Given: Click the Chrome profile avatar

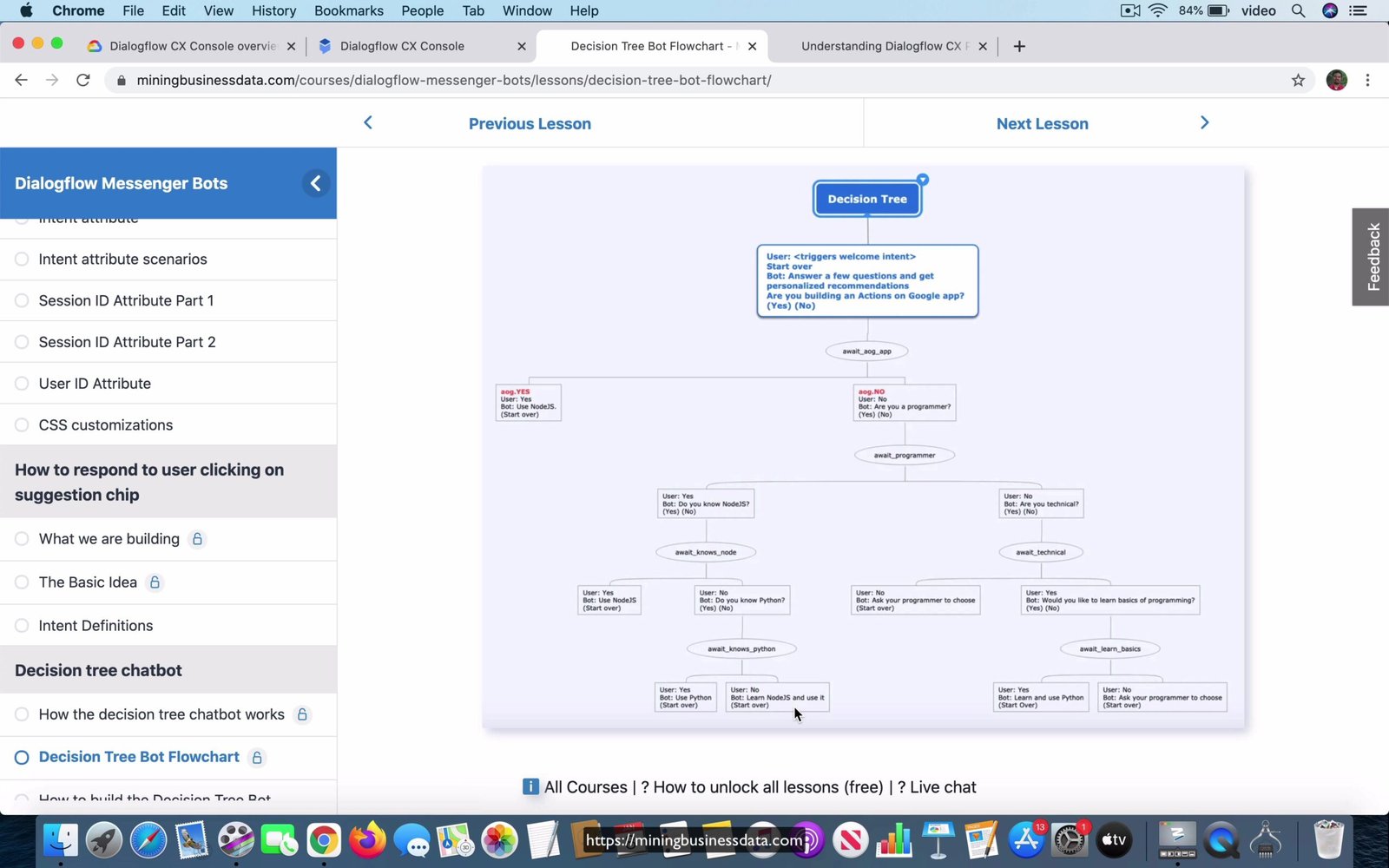Looking at the screenshot, I should [1336, 80].
